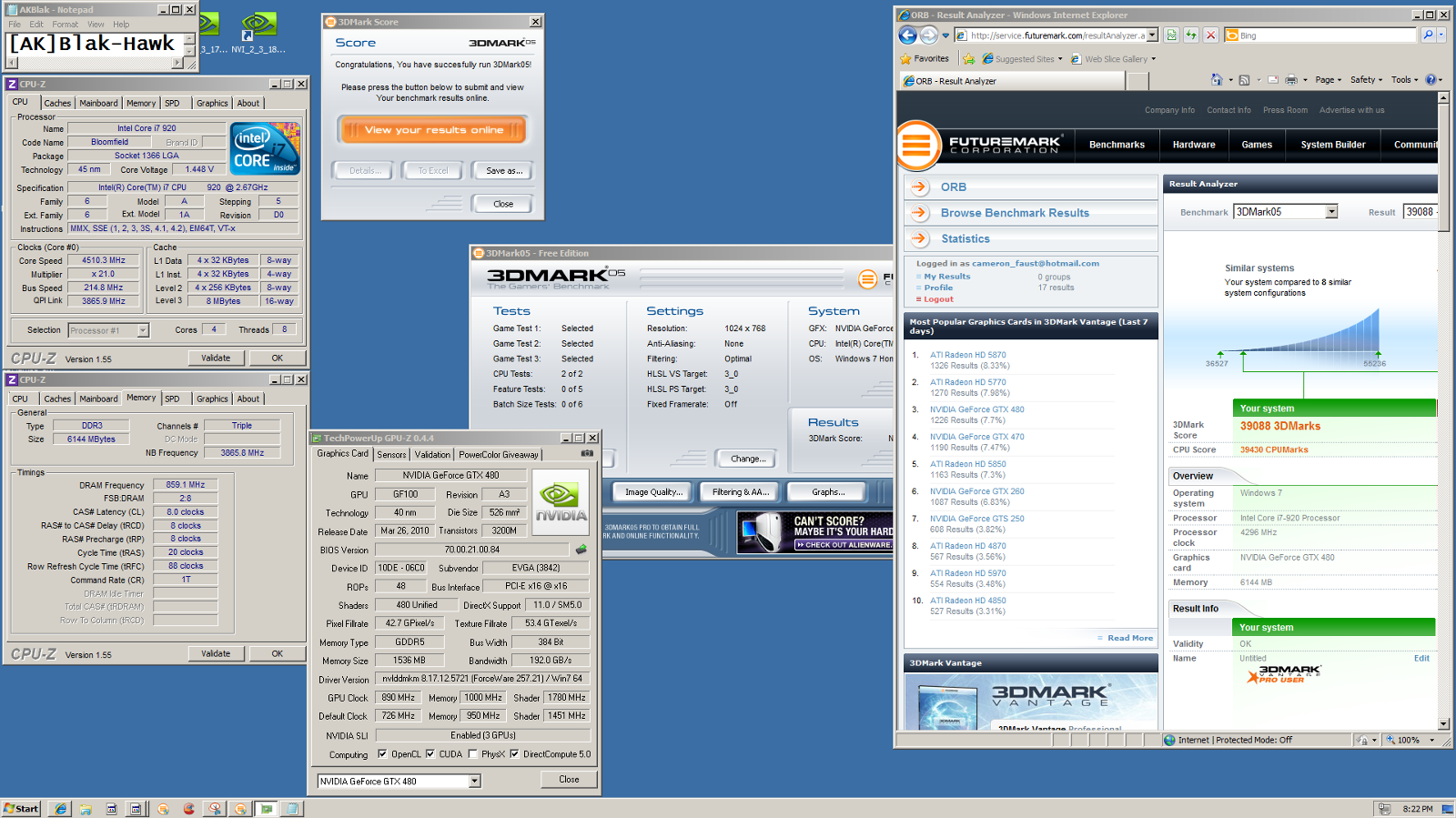Image resolution: width=1456 pixels, height=818 pixels.
Task: Click the Edit link next to Name
Action: [x=1421, y=658]
